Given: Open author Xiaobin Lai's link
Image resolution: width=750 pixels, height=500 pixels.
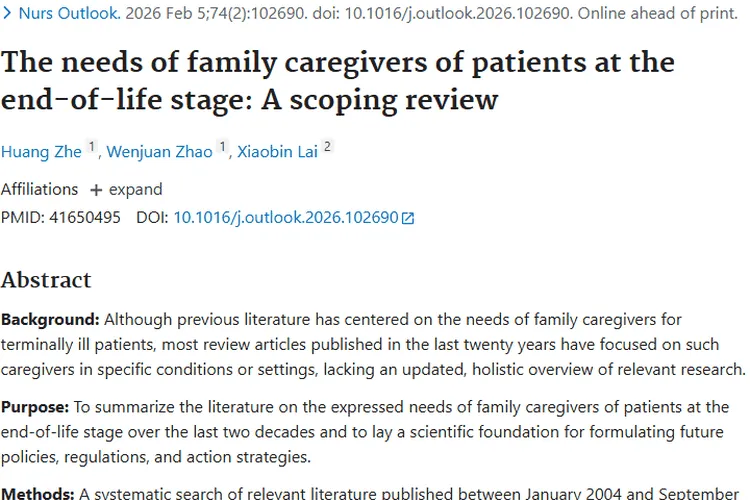Looking at the screenshot, I should tap(276, 152).
